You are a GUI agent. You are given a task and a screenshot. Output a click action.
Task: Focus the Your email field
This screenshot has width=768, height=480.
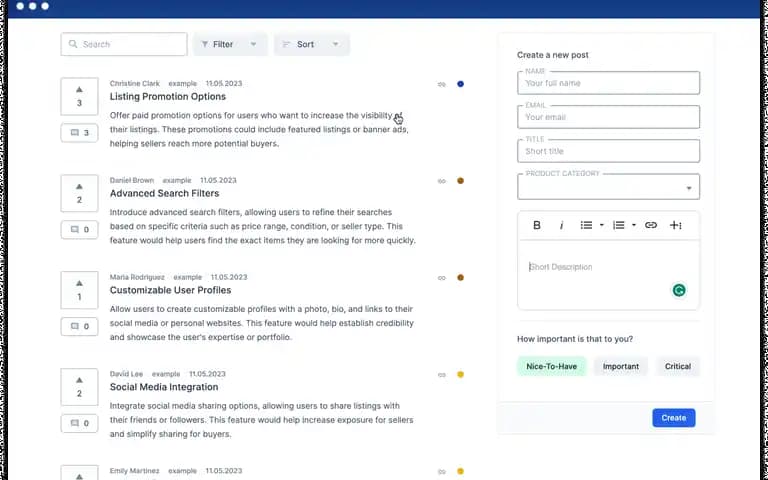click(x=608, y=117)
